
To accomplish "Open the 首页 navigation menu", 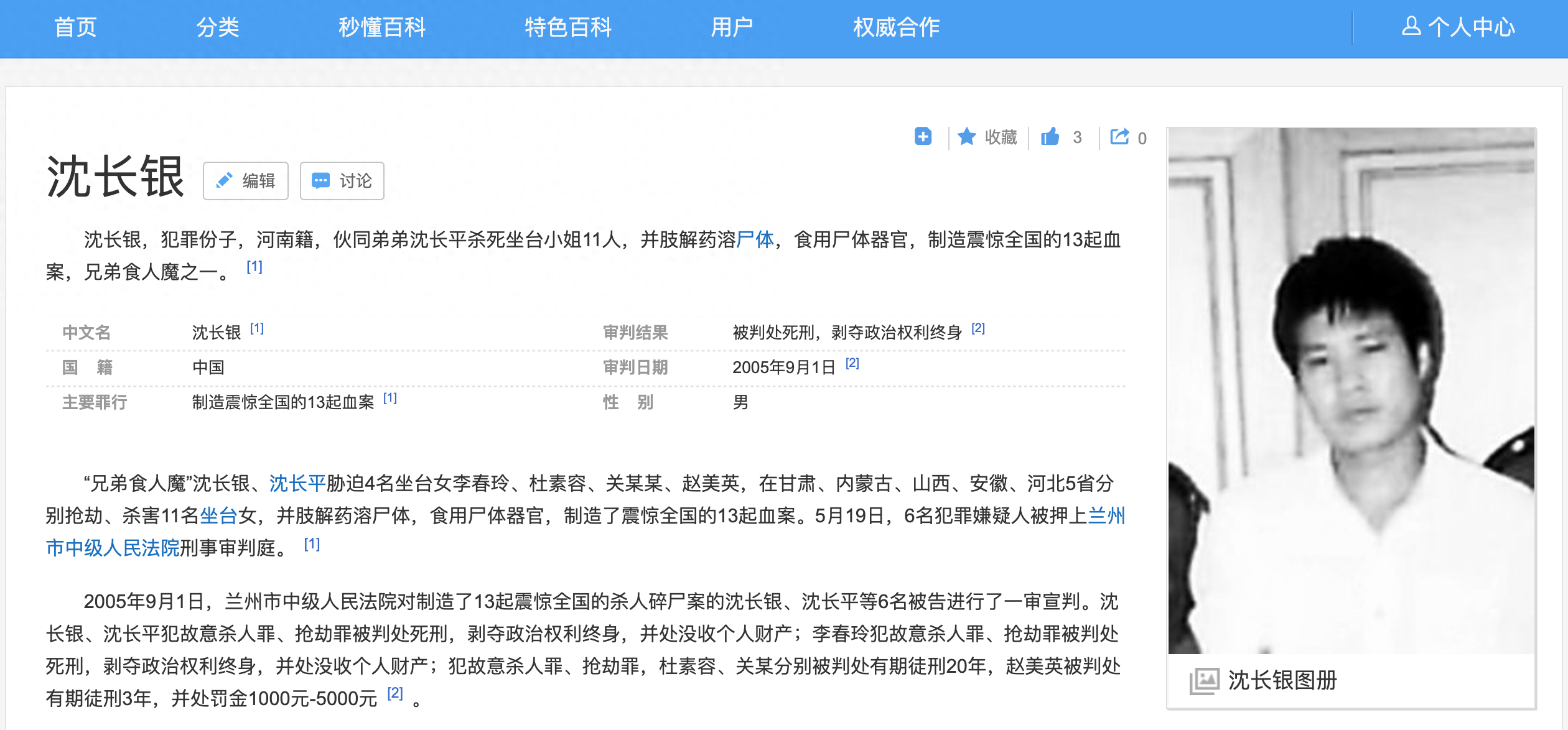I will (x=75, y=27).
